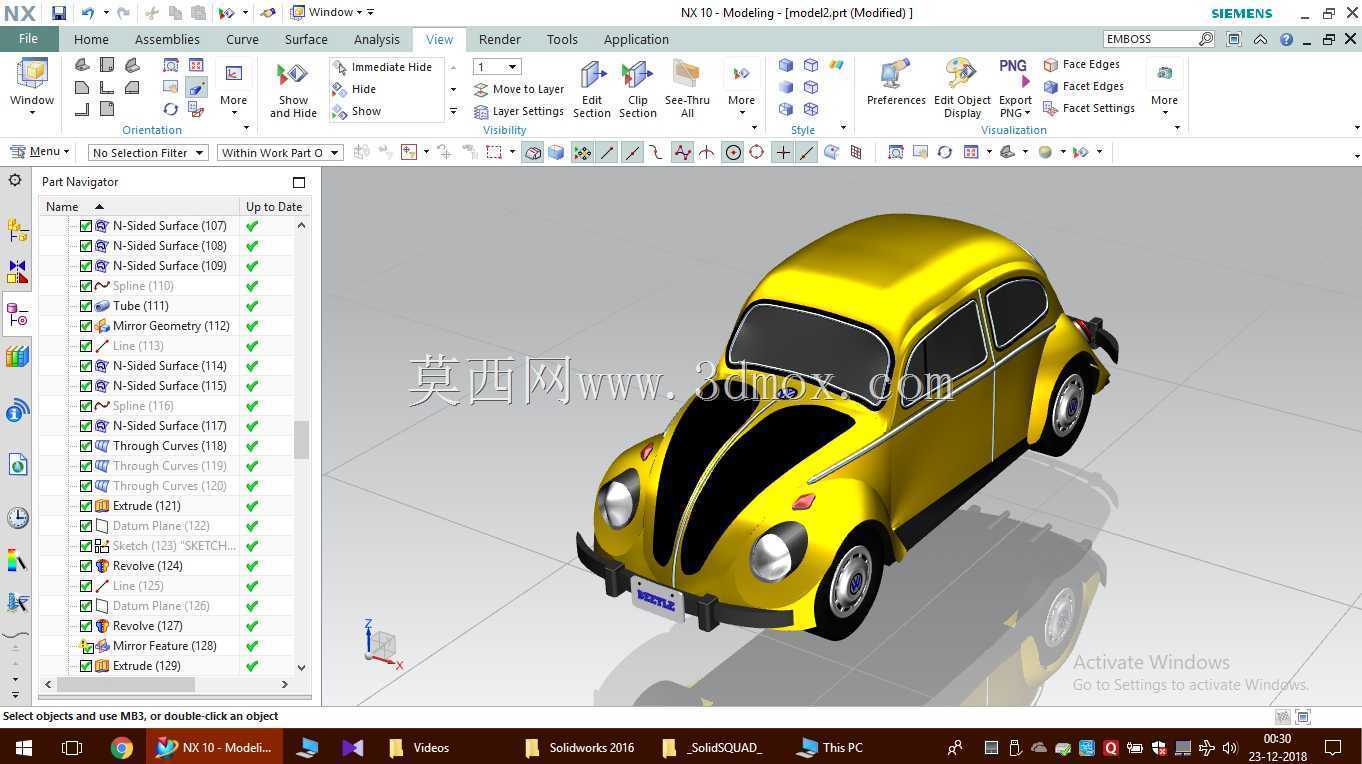The width and height of the screenshot is (1362, 764).
Task: Toggle the Revolve (127) checkbox
Action: pos(86,626)
